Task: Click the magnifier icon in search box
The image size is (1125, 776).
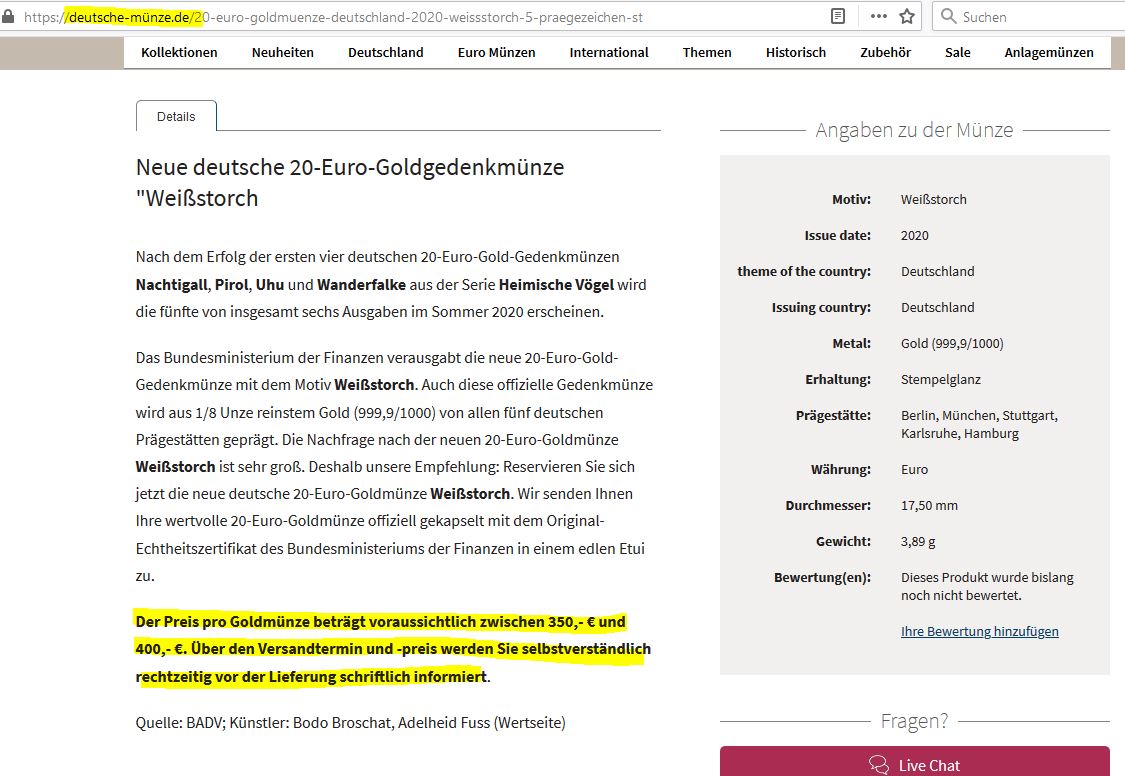Action: point(947,17)
